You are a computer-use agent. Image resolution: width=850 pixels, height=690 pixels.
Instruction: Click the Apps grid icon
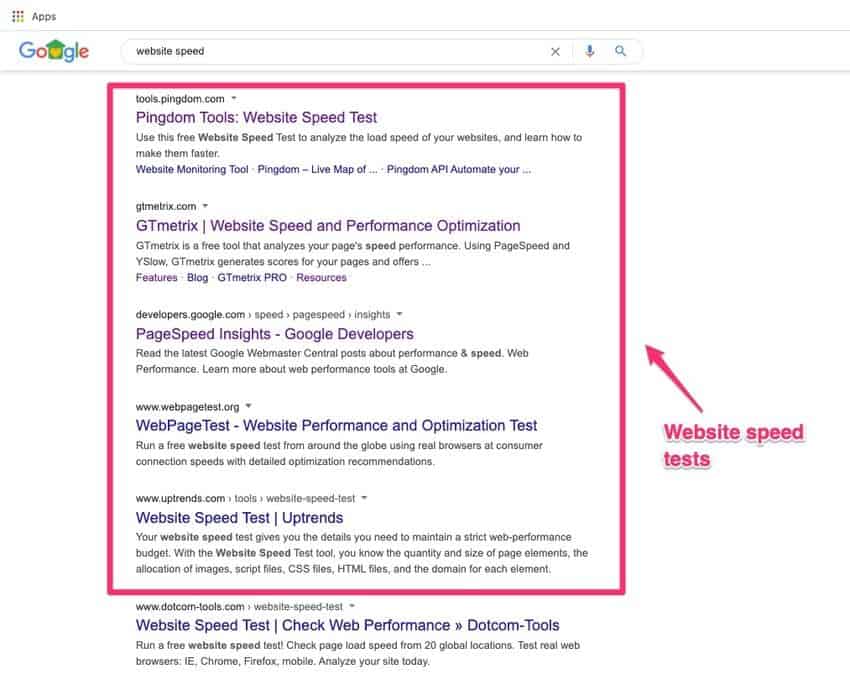(x=18, y=16)
